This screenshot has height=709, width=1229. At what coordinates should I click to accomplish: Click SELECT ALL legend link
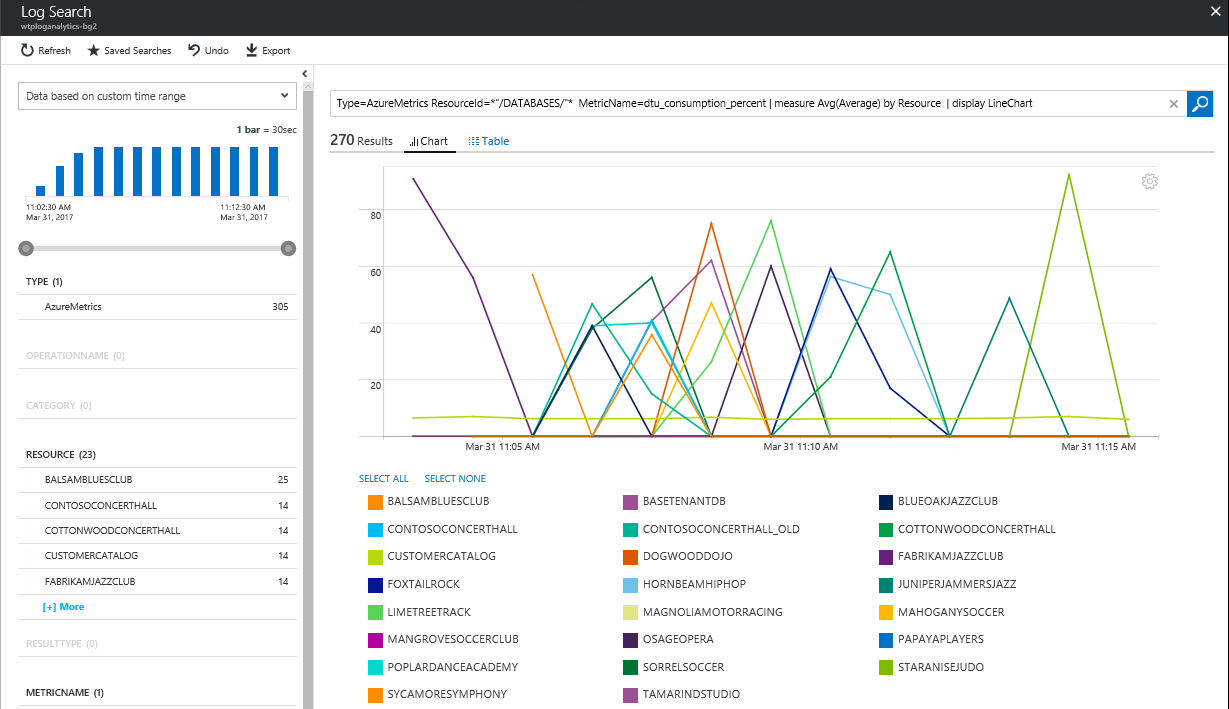[384, 479]
